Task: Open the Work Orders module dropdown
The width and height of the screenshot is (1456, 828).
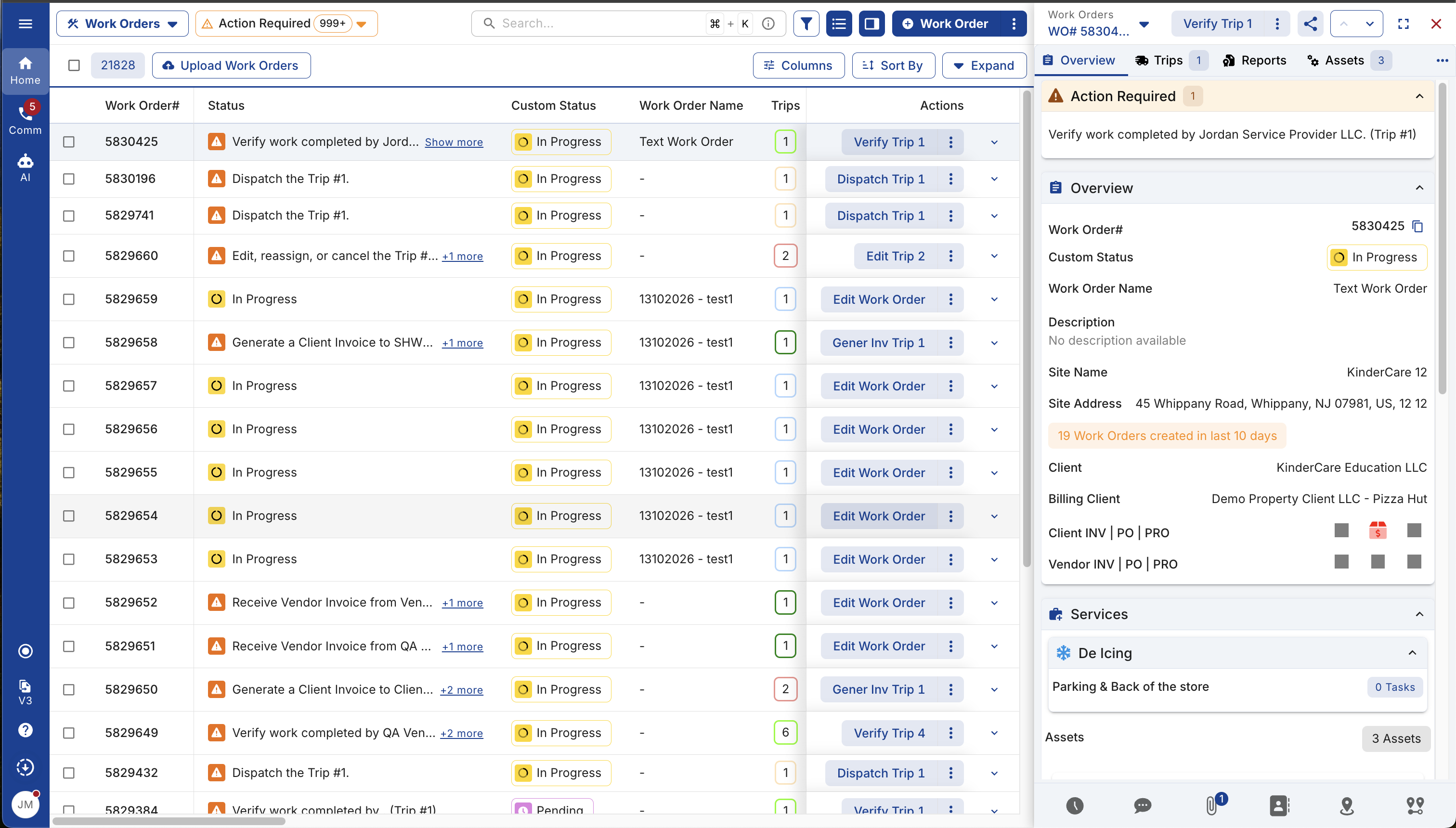Action: coord(122,23)
